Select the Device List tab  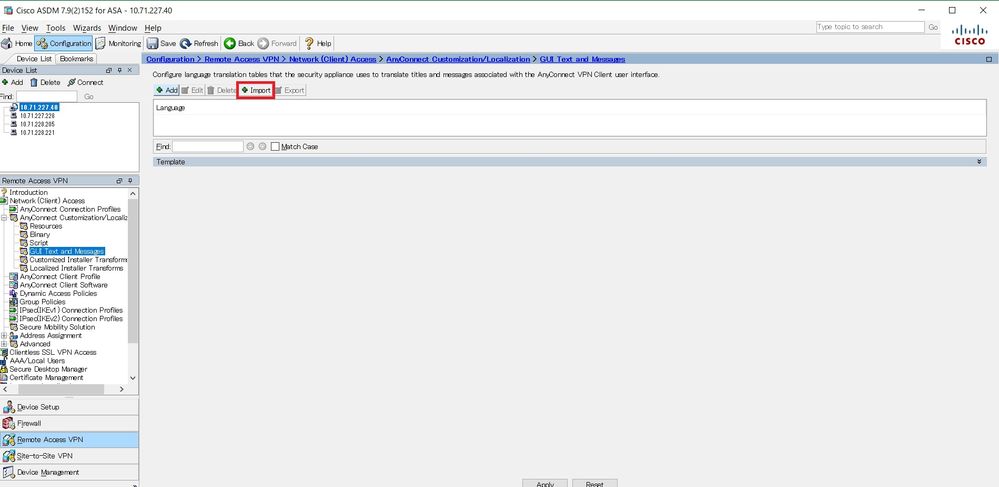click(x=35, y=59)
